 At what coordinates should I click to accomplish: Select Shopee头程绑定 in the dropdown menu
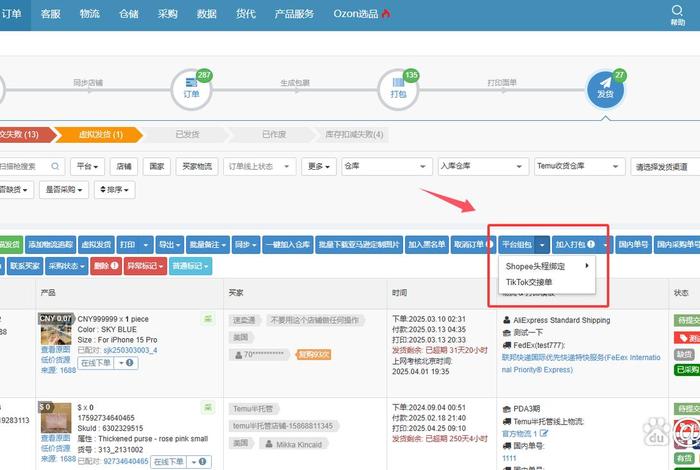547,266
